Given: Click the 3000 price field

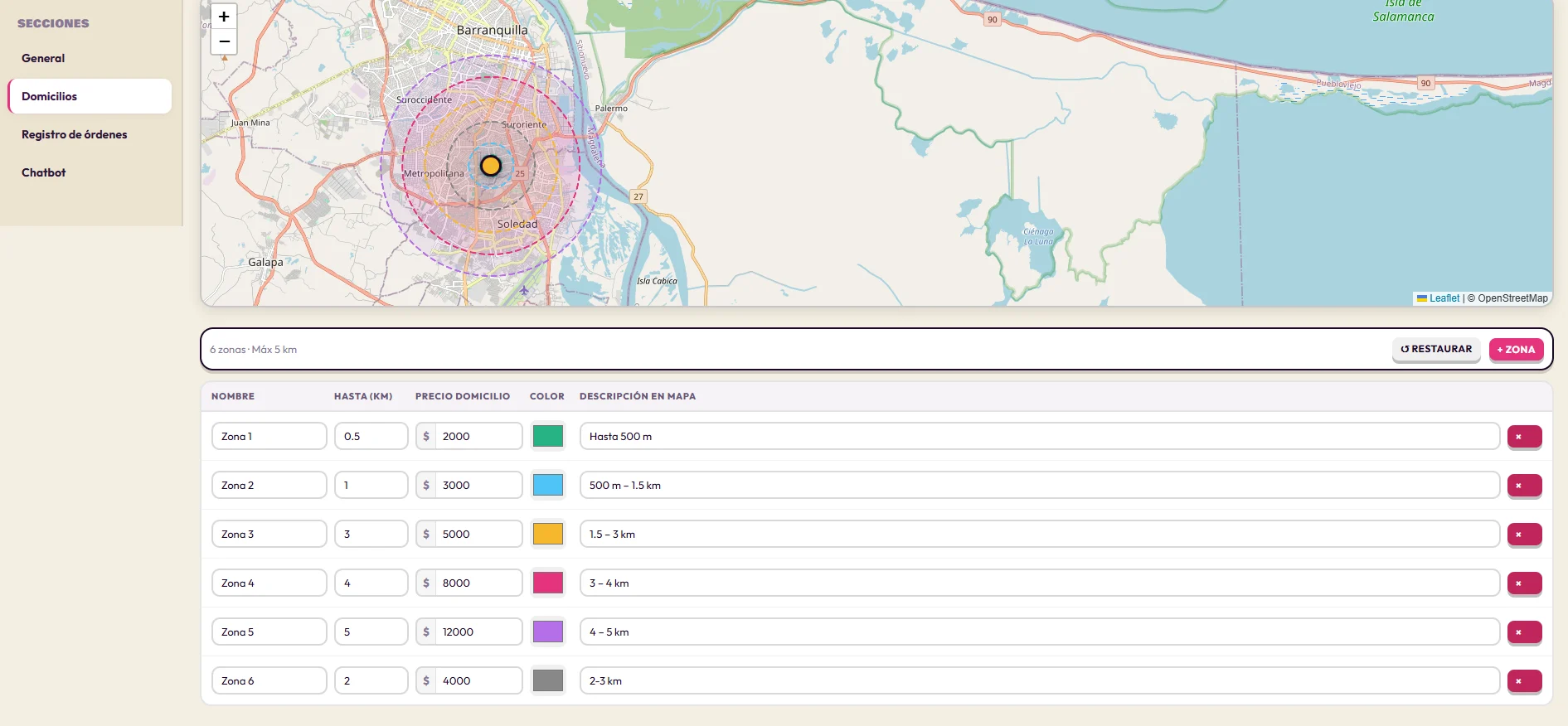Looking at the screenshot, I should click(479, 485).
